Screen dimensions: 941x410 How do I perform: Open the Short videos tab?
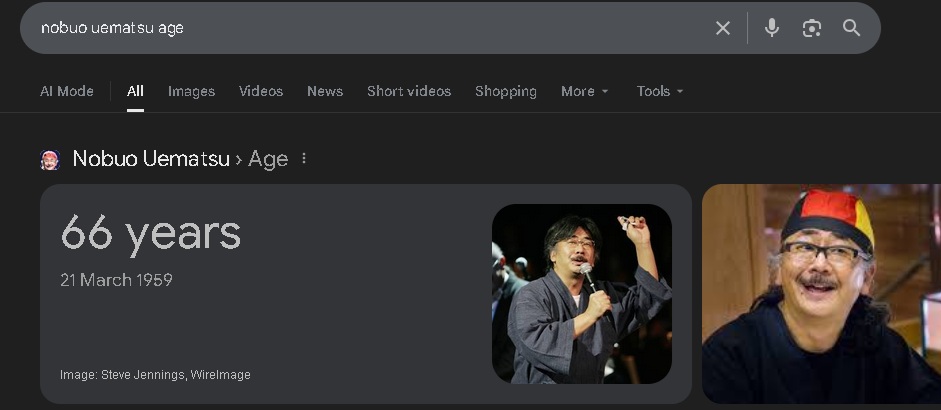(409, 91)
